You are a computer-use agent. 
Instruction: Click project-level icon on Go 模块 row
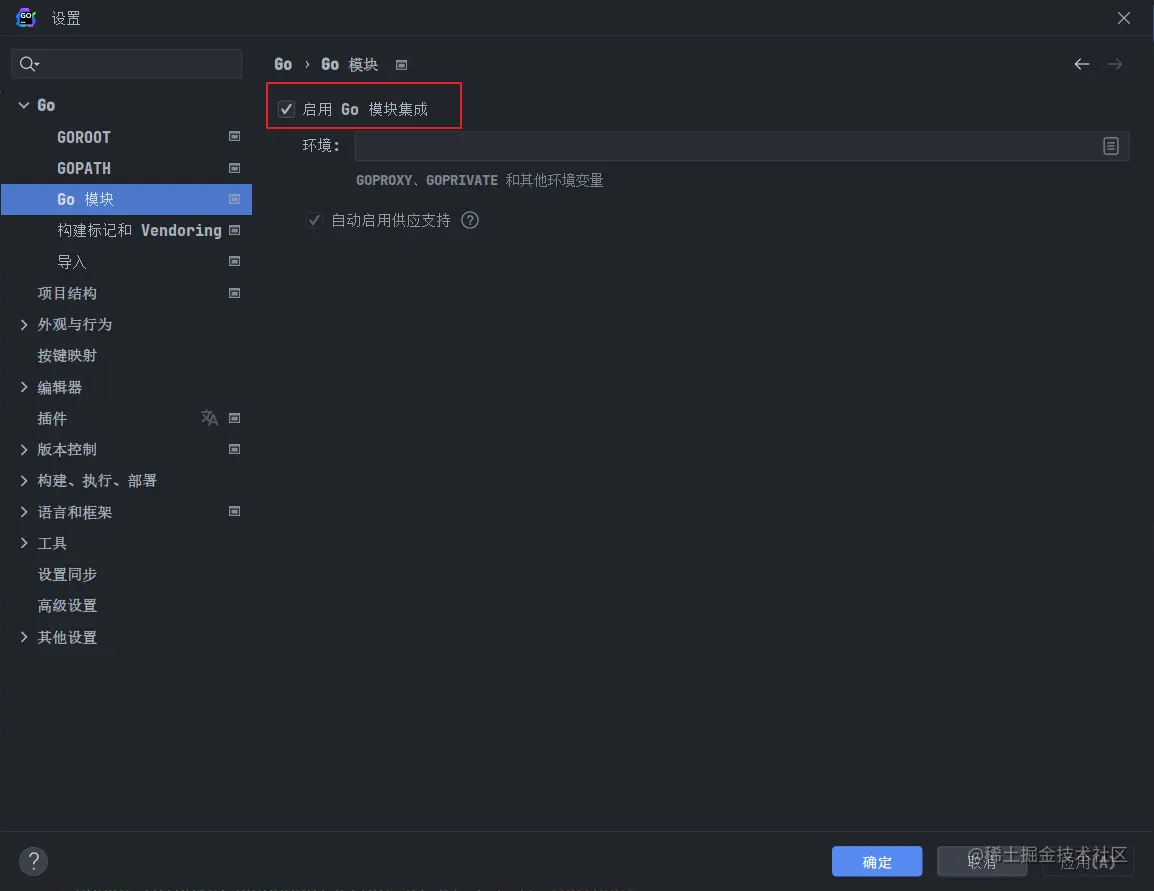tap(235, 199)
